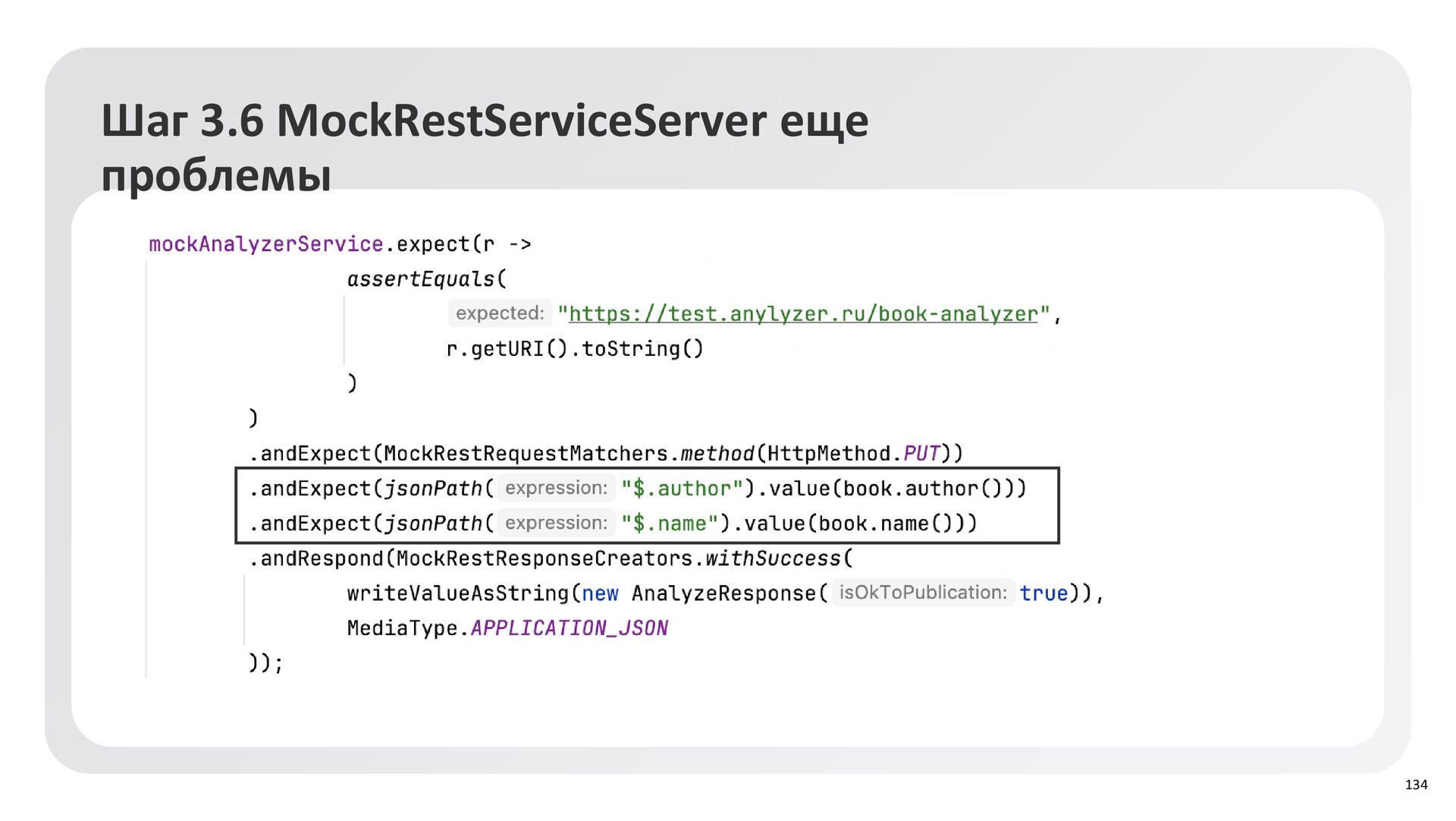Click the 'true' boolean keyword
The width and height of the screenshot is (1456, 821).
pyautogui.click(x=1043, y=593)
